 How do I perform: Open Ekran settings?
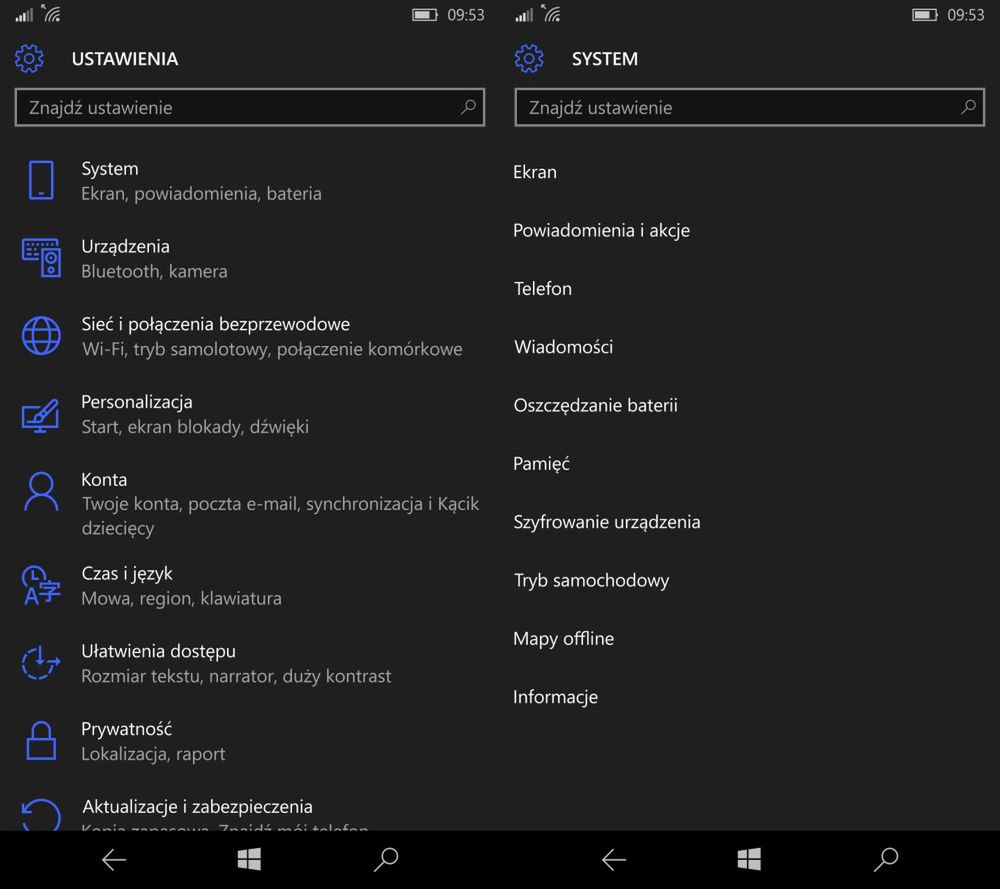point(535,172)
